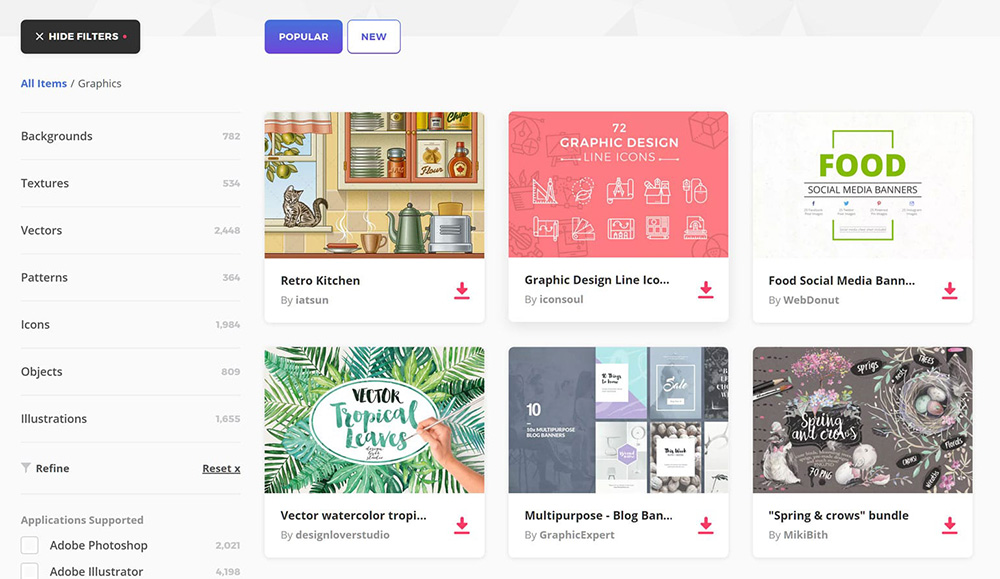Click the funnel icon beside Refine

tap(26, 468)
